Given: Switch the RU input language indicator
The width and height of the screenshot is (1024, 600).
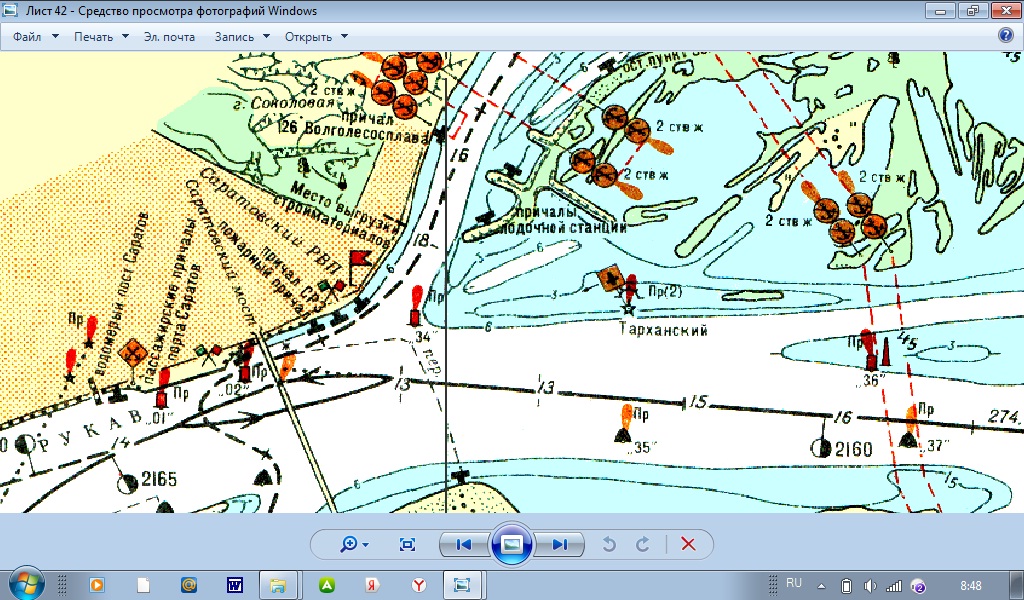Looking at the screenshot, I should point(794,583).
